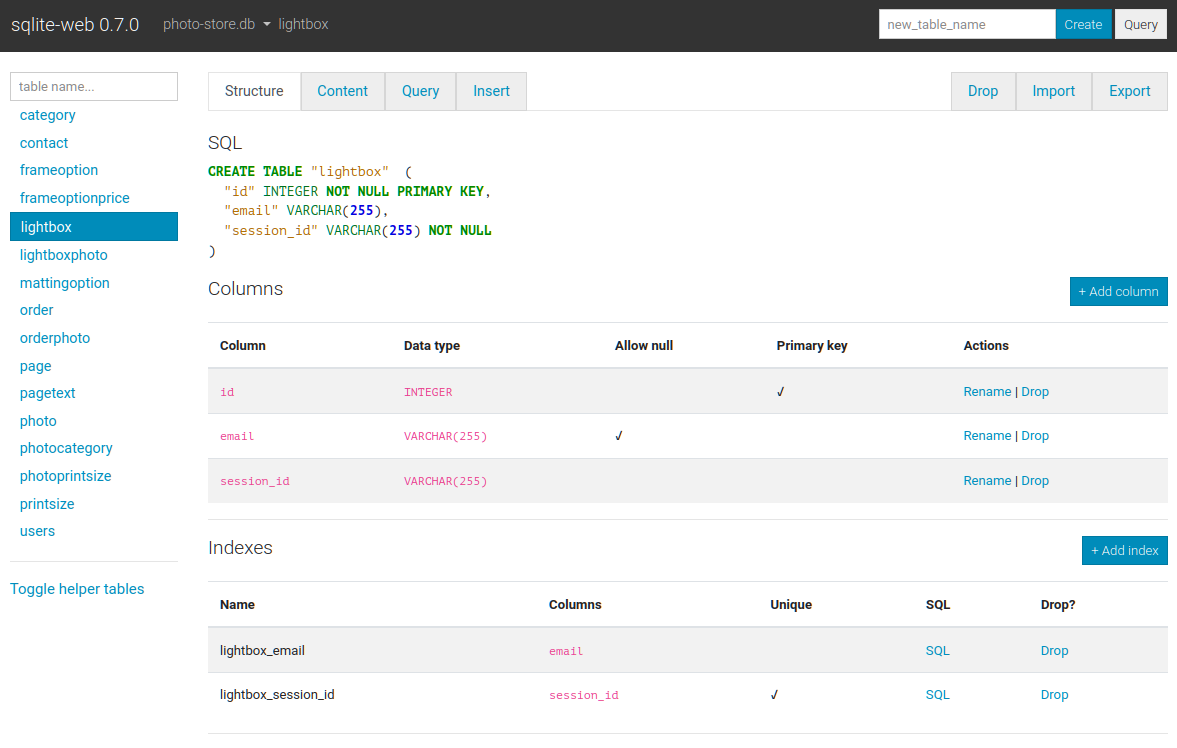
Task: Open the Import page
Action: coord(1053,91)
